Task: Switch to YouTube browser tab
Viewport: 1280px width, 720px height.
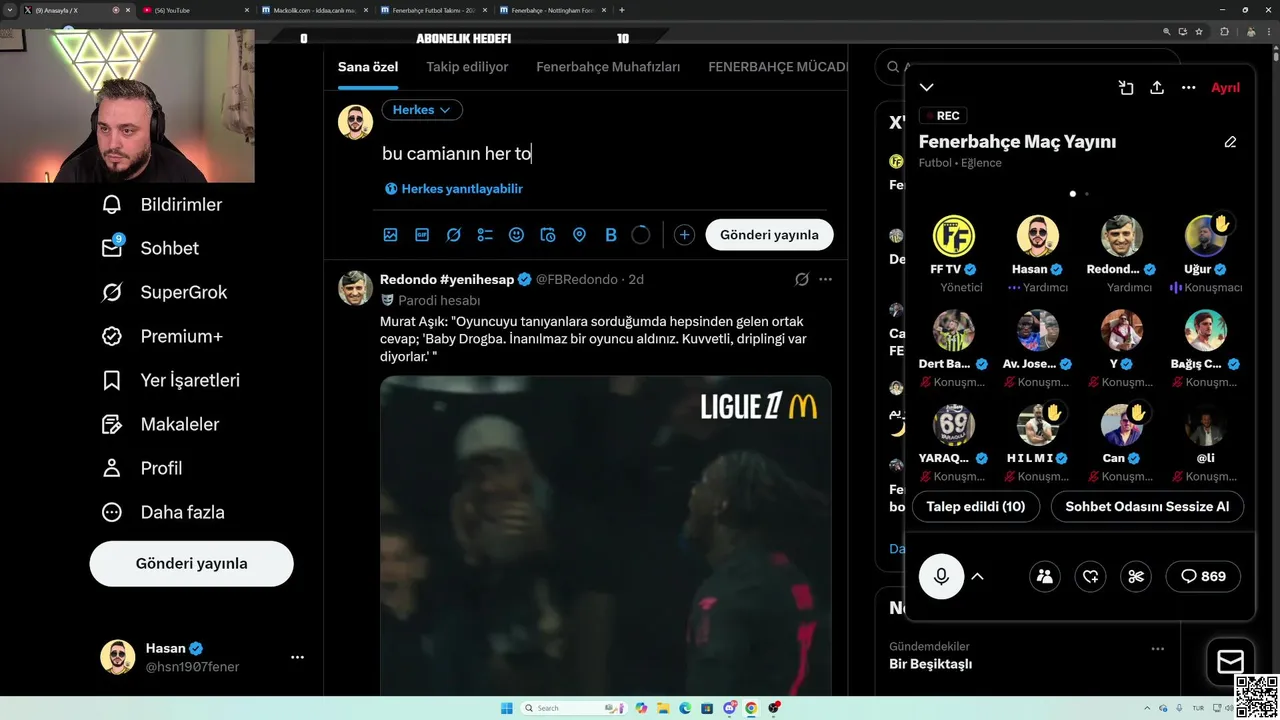Action: coord(193,10)
